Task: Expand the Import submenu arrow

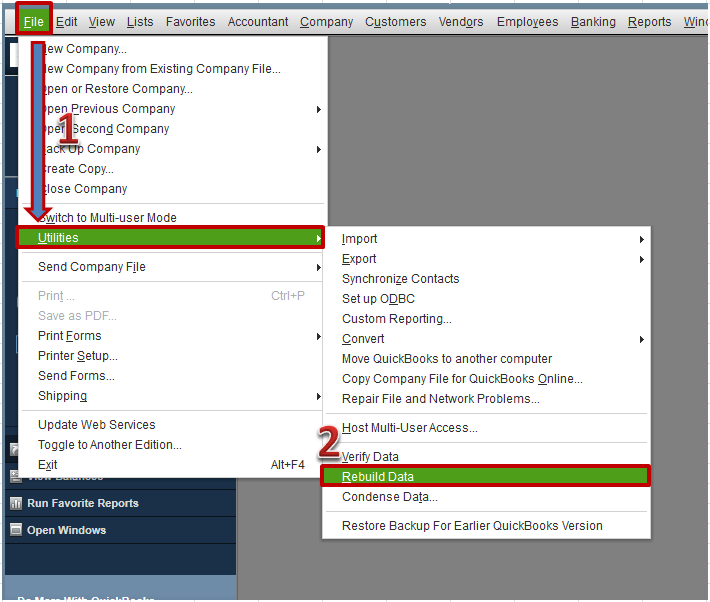Action: pyautogui.click(x=642, y=239)
